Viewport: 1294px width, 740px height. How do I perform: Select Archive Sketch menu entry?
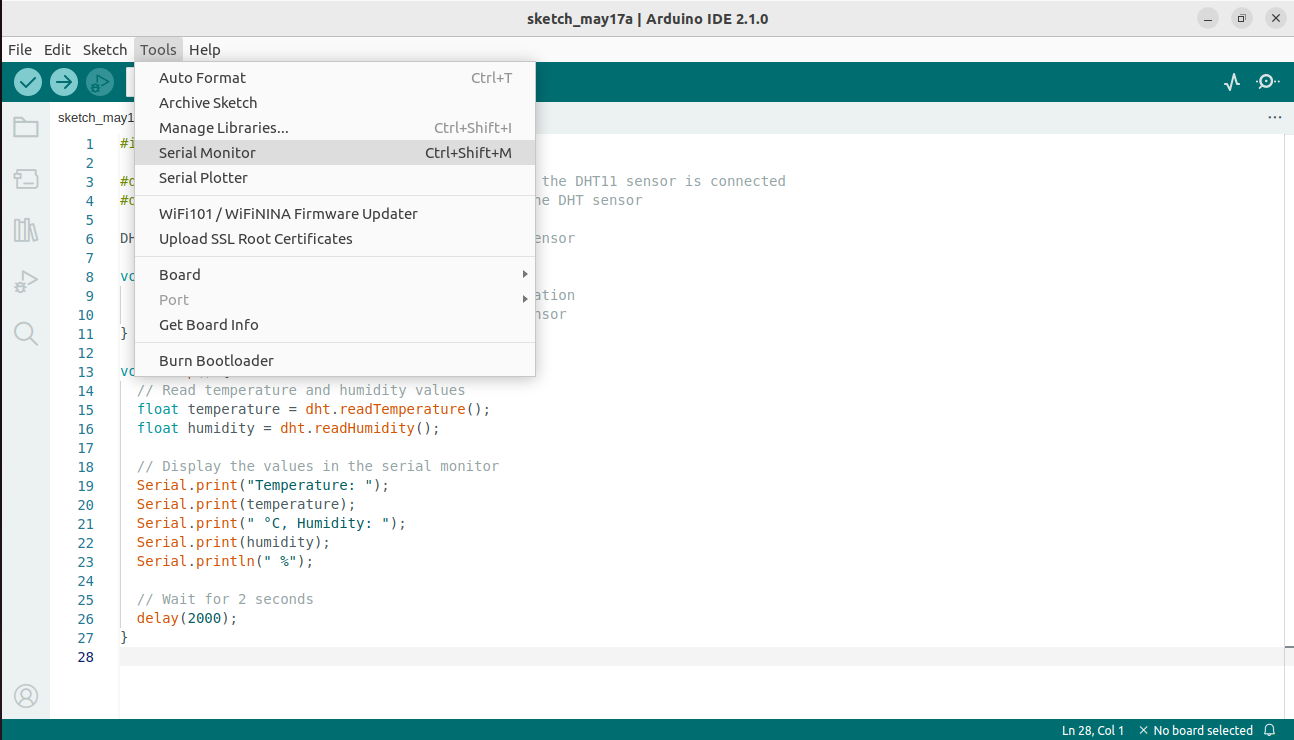[335, 103]
